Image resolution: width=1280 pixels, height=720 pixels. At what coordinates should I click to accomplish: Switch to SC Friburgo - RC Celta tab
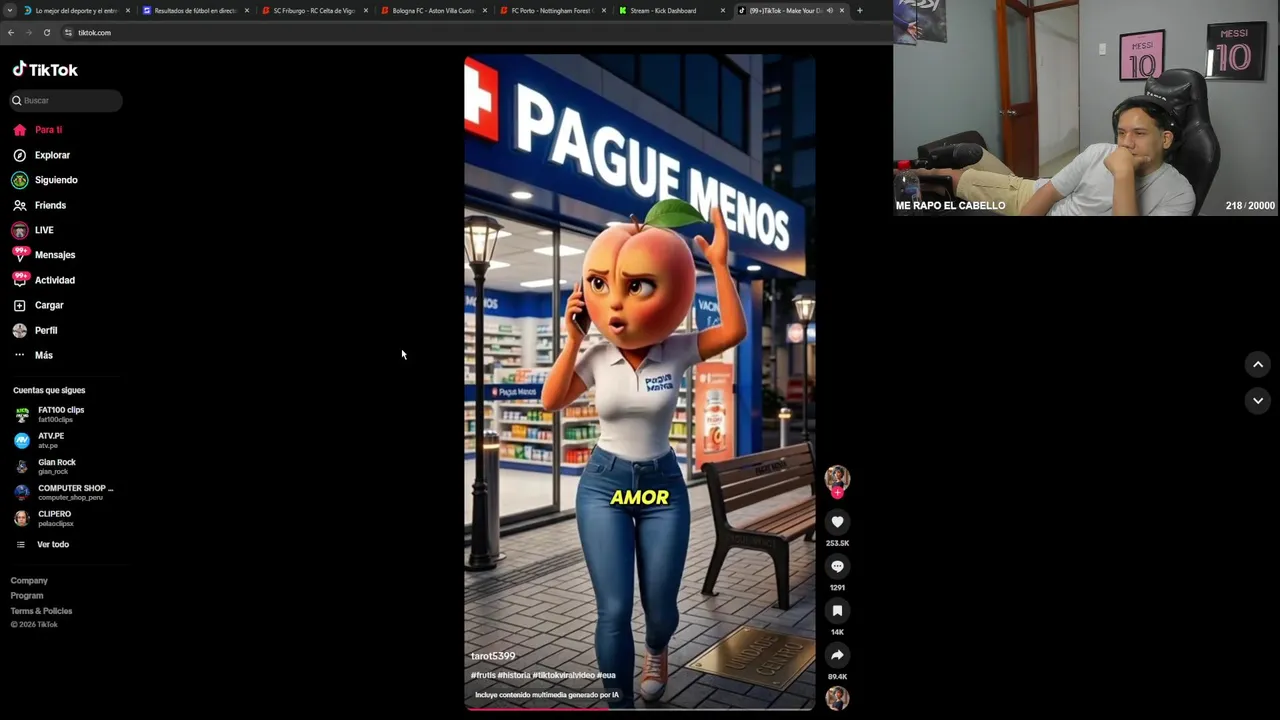tap(314, 10)
